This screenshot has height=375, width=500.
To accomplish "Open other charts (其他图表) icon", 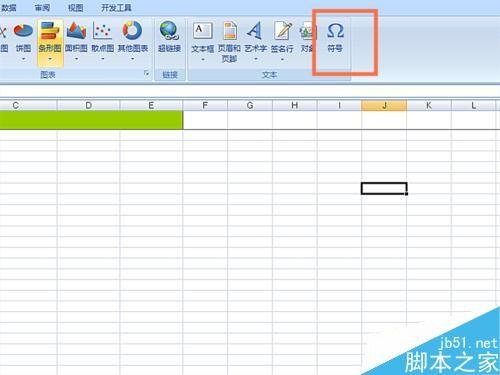I will [x=132, y=31].
